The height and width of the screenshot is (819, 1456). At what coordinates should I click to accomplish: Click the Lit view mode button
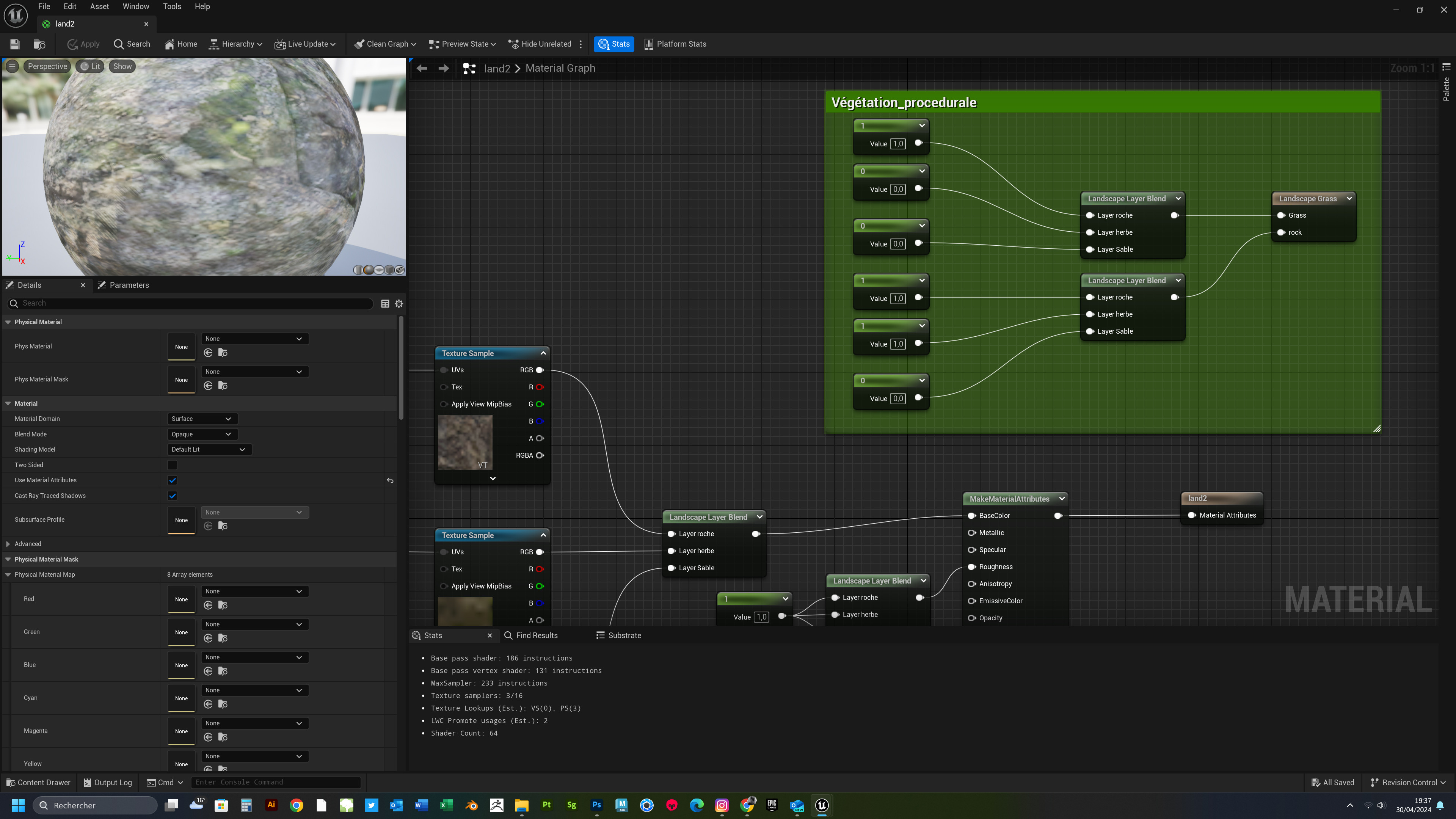pyautogui.click(x=91, y=66)
